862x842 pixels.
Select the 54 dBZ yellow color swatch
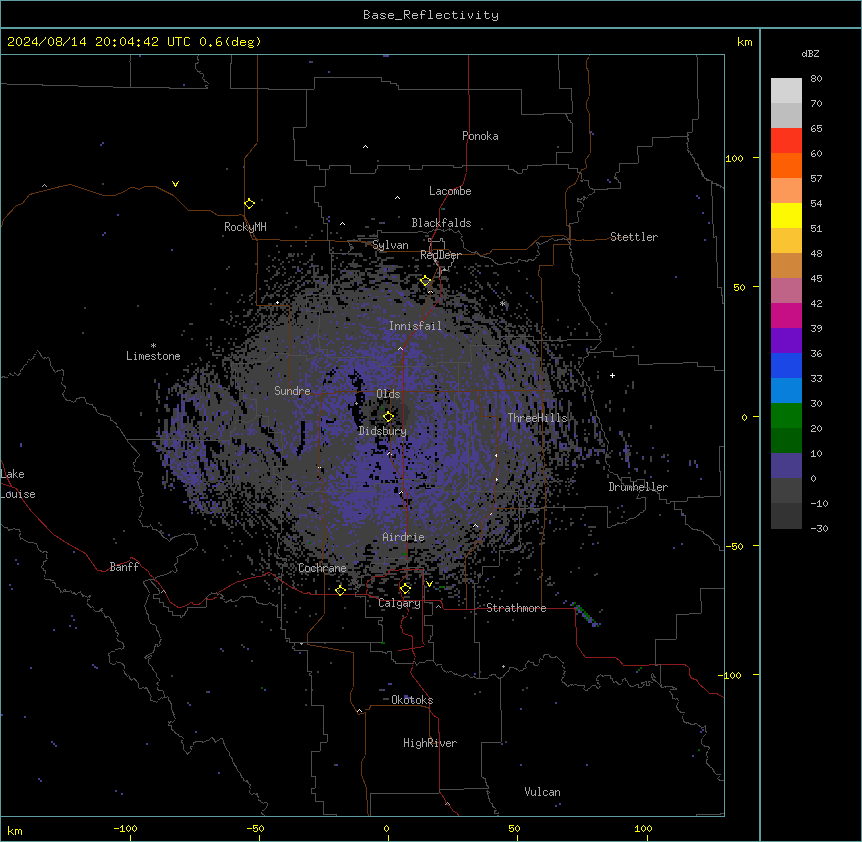point(786,215)
